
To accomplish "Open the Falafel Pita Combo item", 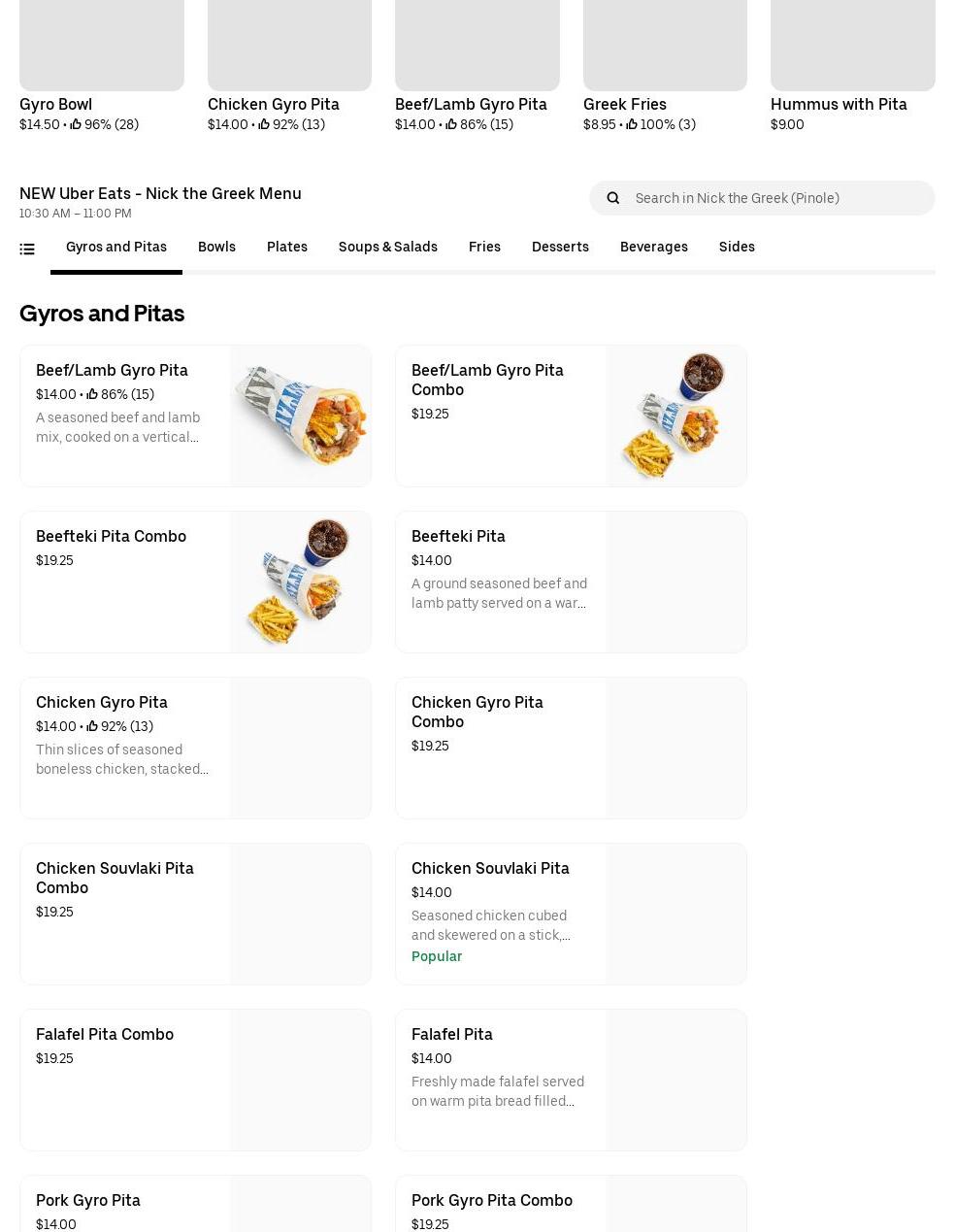I will pyautogui.click(x=105, y=1034).
